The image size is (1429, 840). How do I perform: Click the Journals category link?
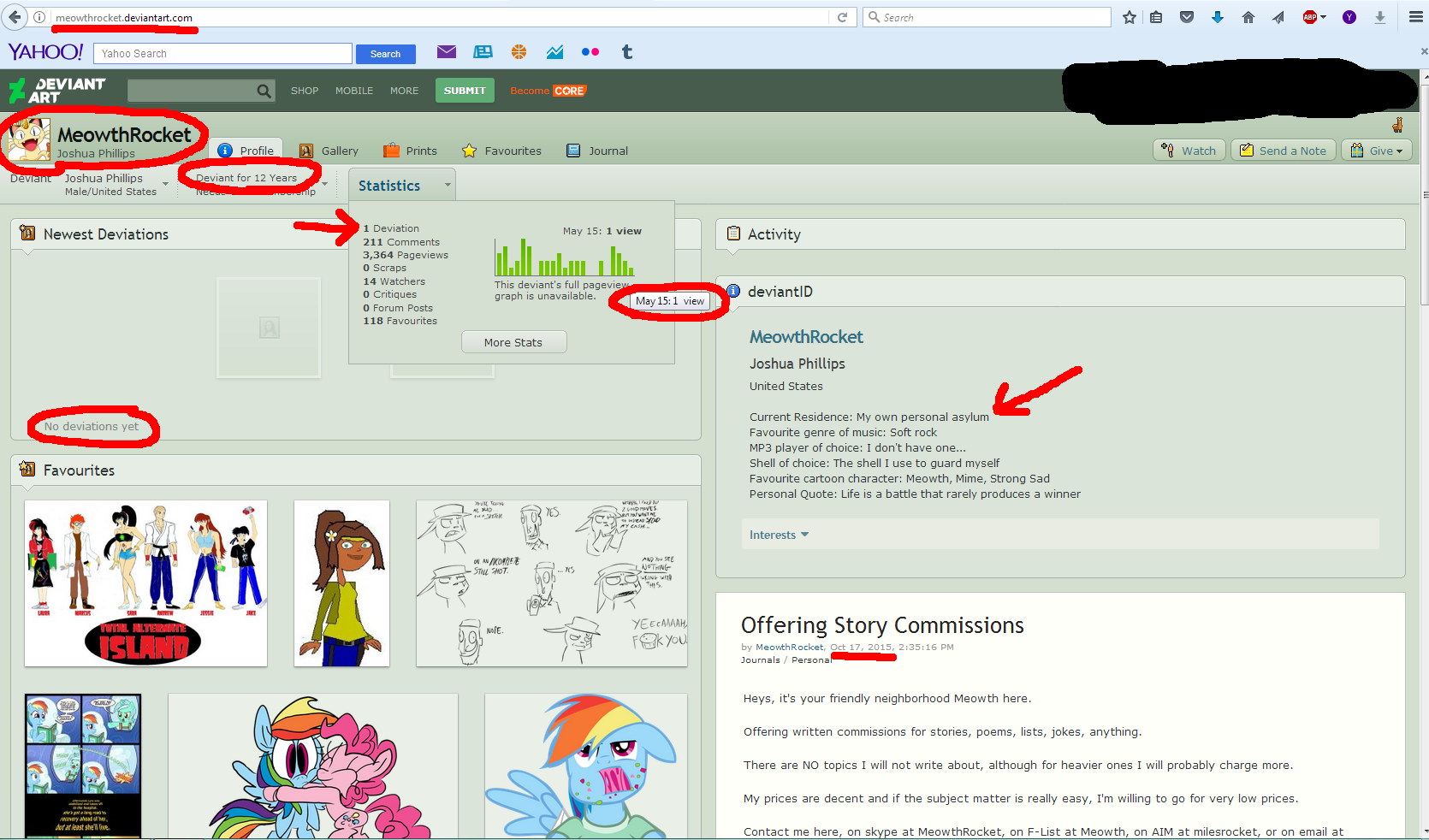coord(761,660)
